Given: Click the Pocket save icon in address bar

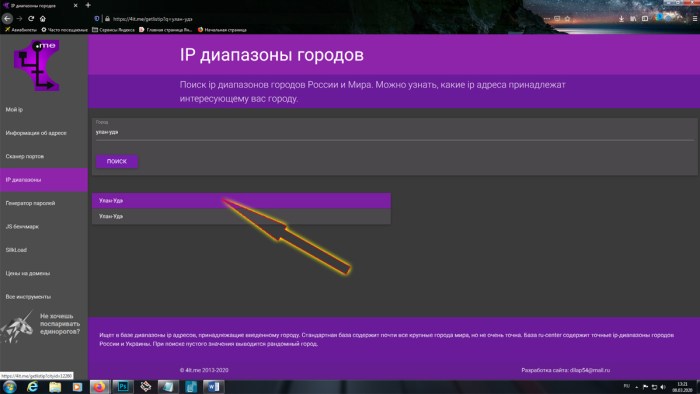Looking at the screenshot, I should tap(557, 19).
